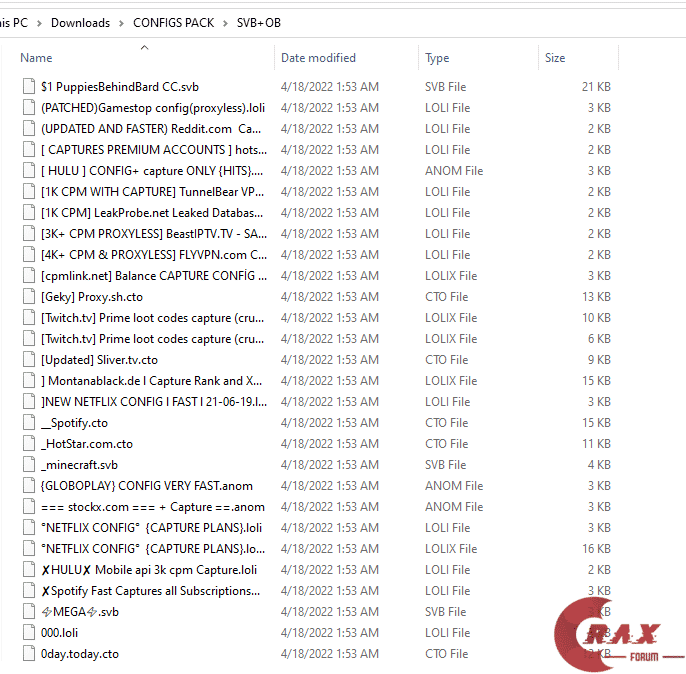Viewport: 686px width, 674px height.
Task: Select the 000.loli file name
Action: point(60,632)
